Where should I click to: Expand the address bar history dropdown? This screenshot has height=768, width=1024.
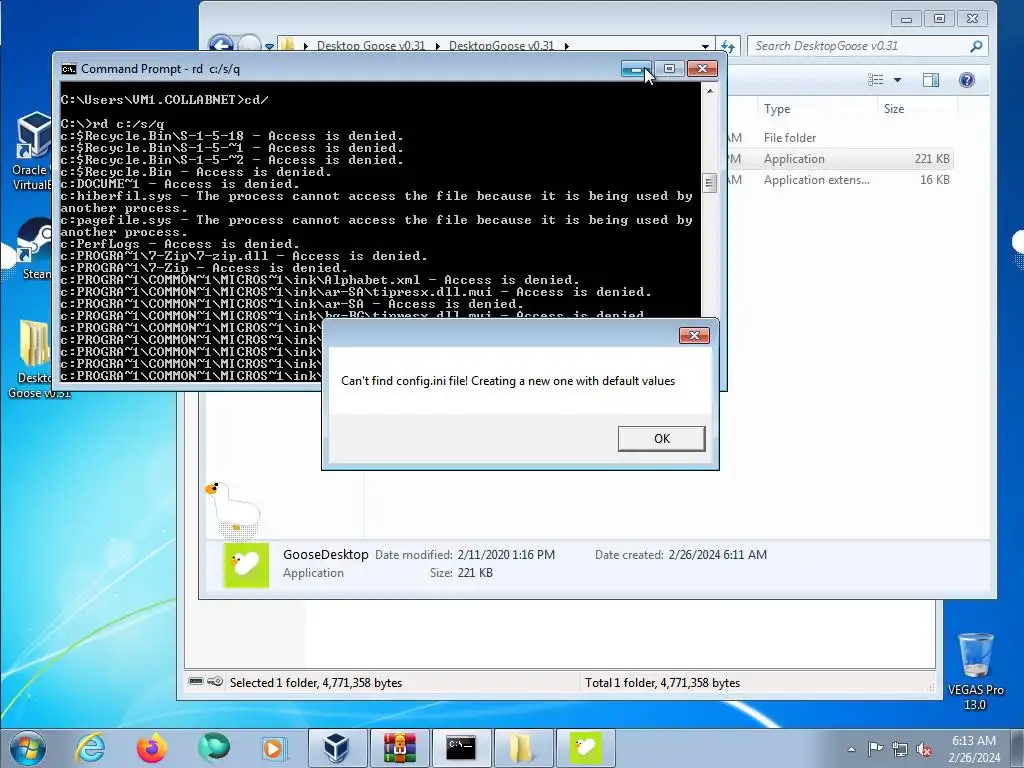pyautogui.click(x=705, y=46)
